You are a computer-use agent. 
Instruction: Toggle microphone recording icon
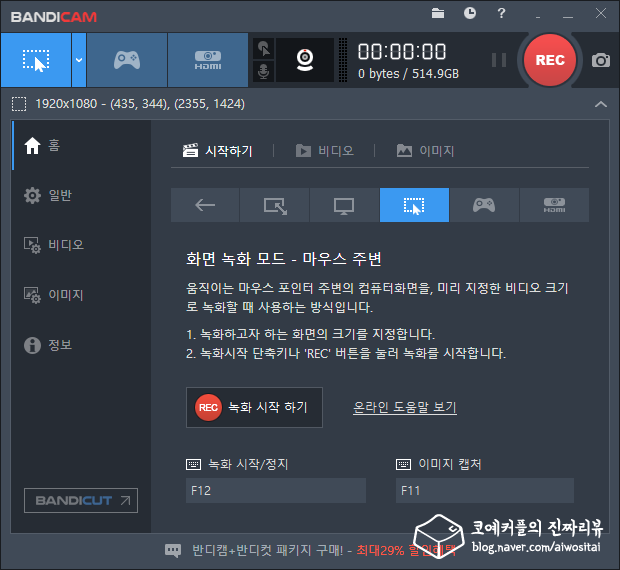263,72
